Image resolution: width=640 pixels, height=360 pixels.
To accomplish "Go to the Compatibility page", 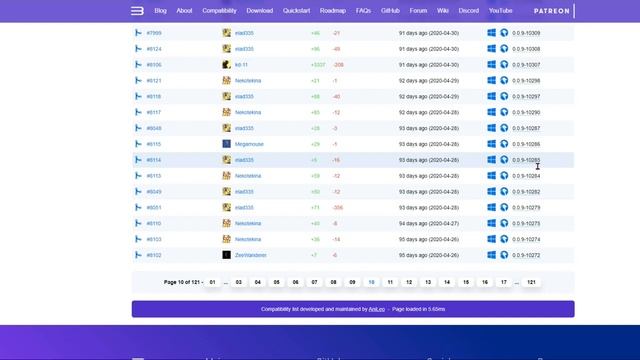I will (x=219, y=11).
